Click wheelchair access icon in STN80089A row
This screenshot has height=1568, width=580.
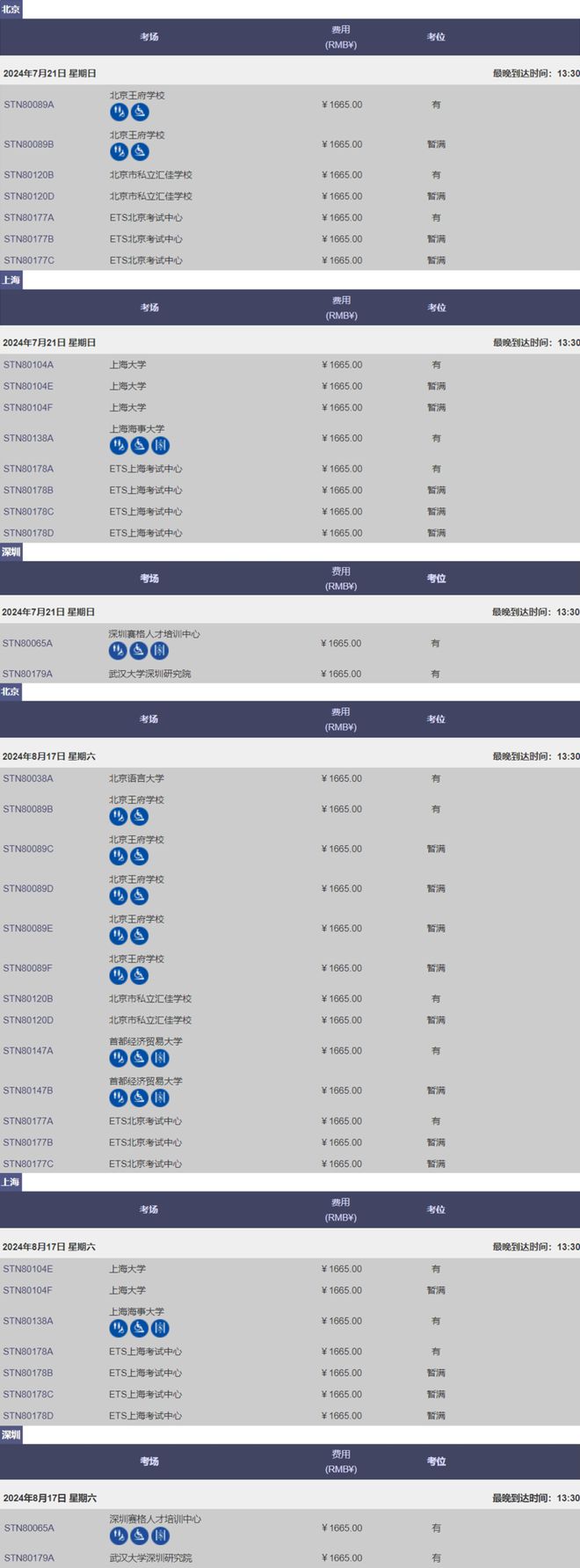[140, 112]
